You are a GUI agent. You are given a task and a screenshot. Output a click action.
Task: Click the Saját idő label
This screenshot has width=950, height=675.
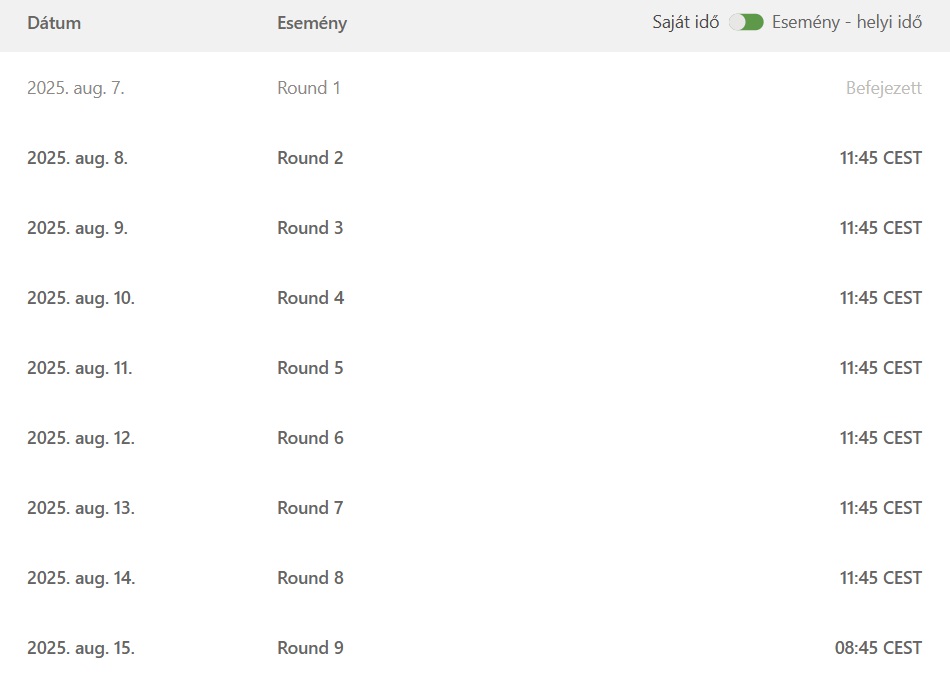point(686,22)
